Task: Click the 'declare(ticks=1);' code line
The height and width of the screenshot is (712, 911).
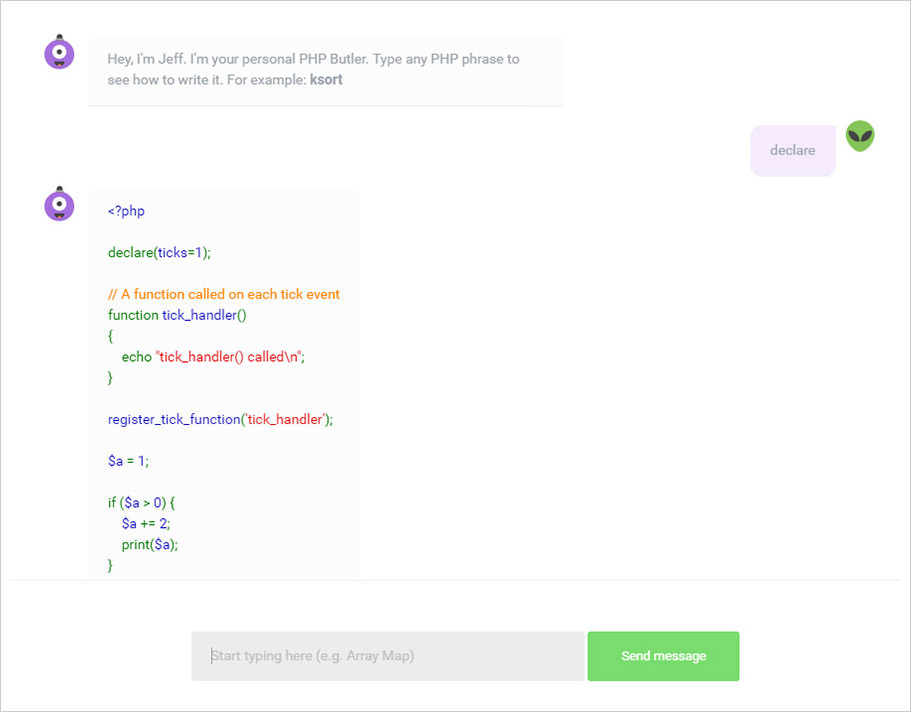Action: point(159,253)
